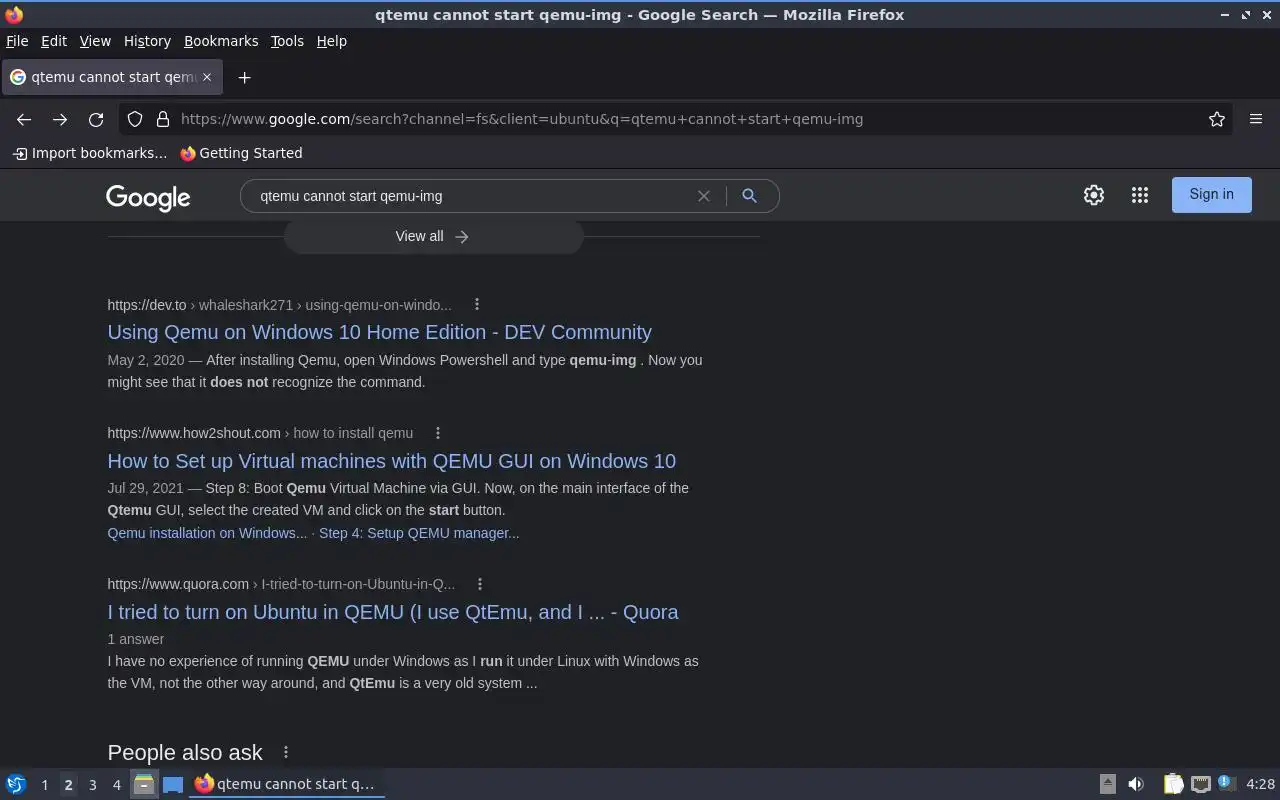The image size is (1280, 800).
Task: Open the network tray icon
Action: (x=1201, y=784)
